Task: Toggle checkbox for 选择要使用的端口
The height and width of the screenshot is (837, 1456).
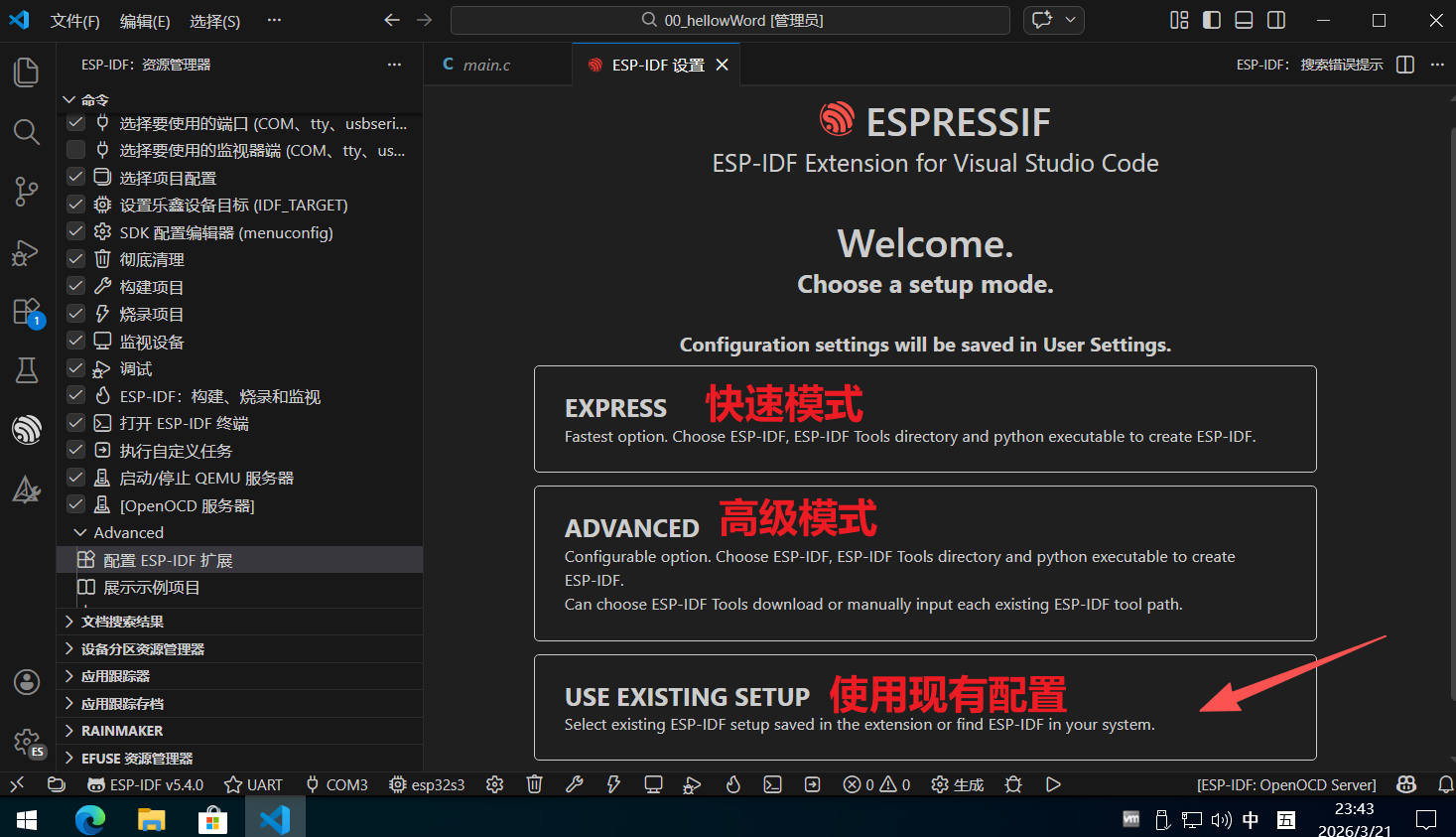Action: pyautogui.click(x=75, y=123)
